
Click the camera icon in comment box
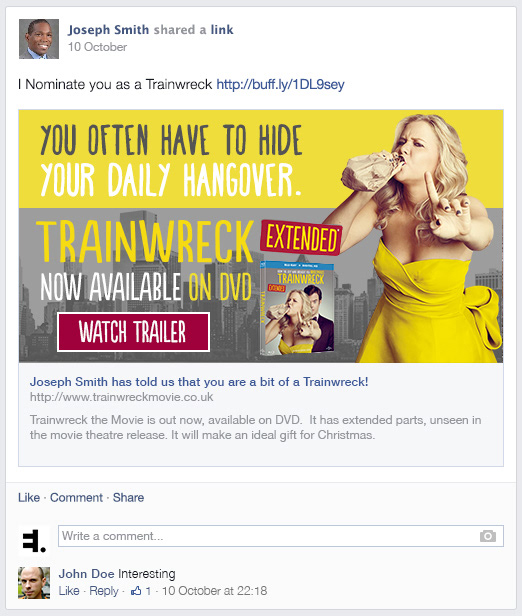pos(487,536)
